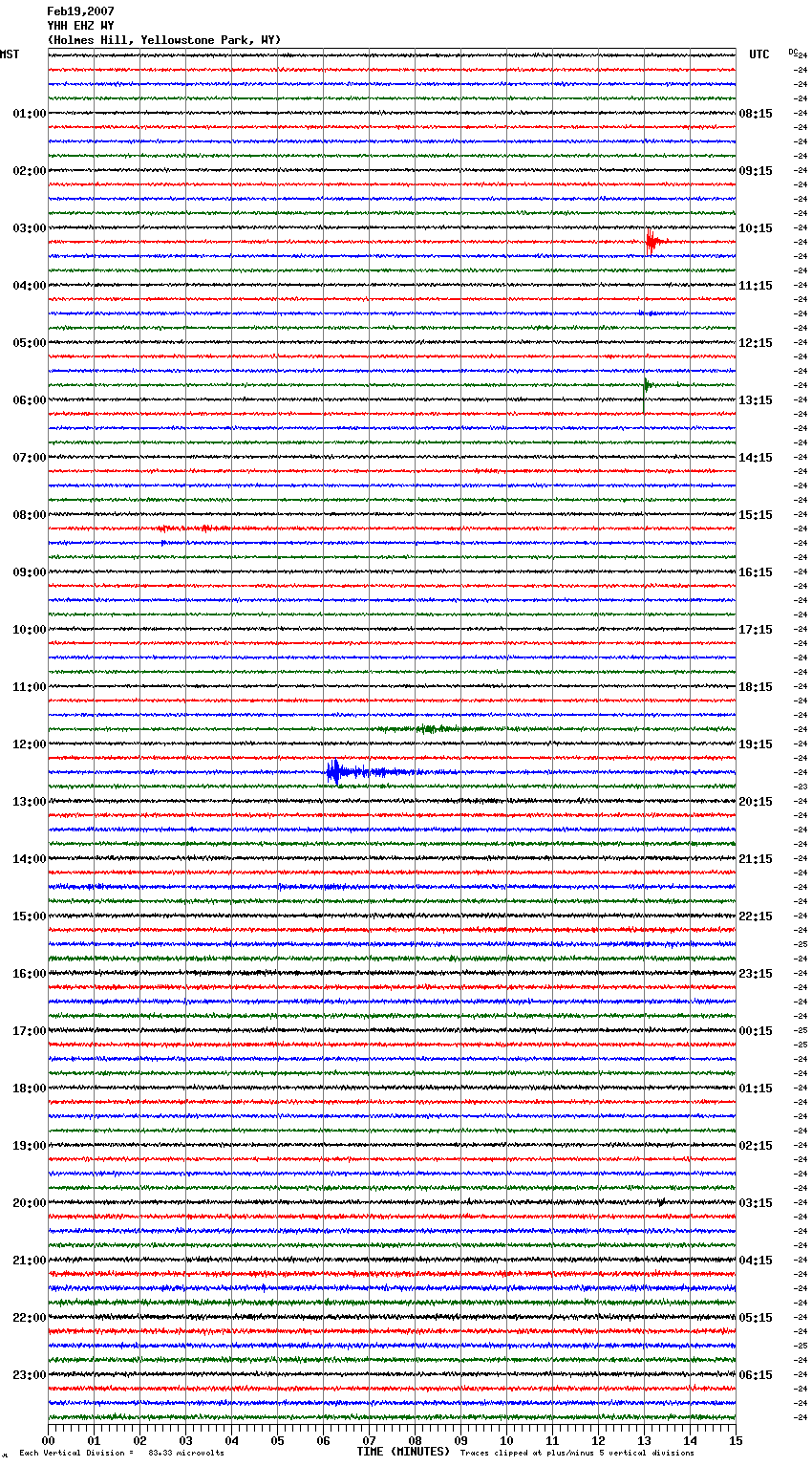
Task: Click the "16:15" UTC time label
Action: coord(756,572)
